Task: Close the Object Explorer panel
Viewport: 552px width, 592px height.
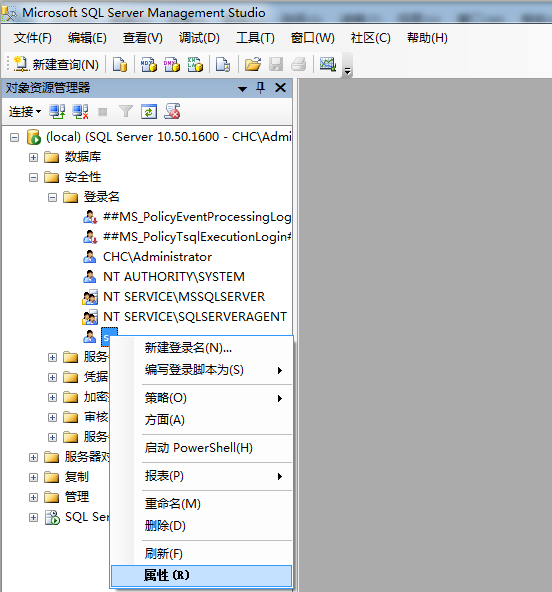Action: [281, 88]
